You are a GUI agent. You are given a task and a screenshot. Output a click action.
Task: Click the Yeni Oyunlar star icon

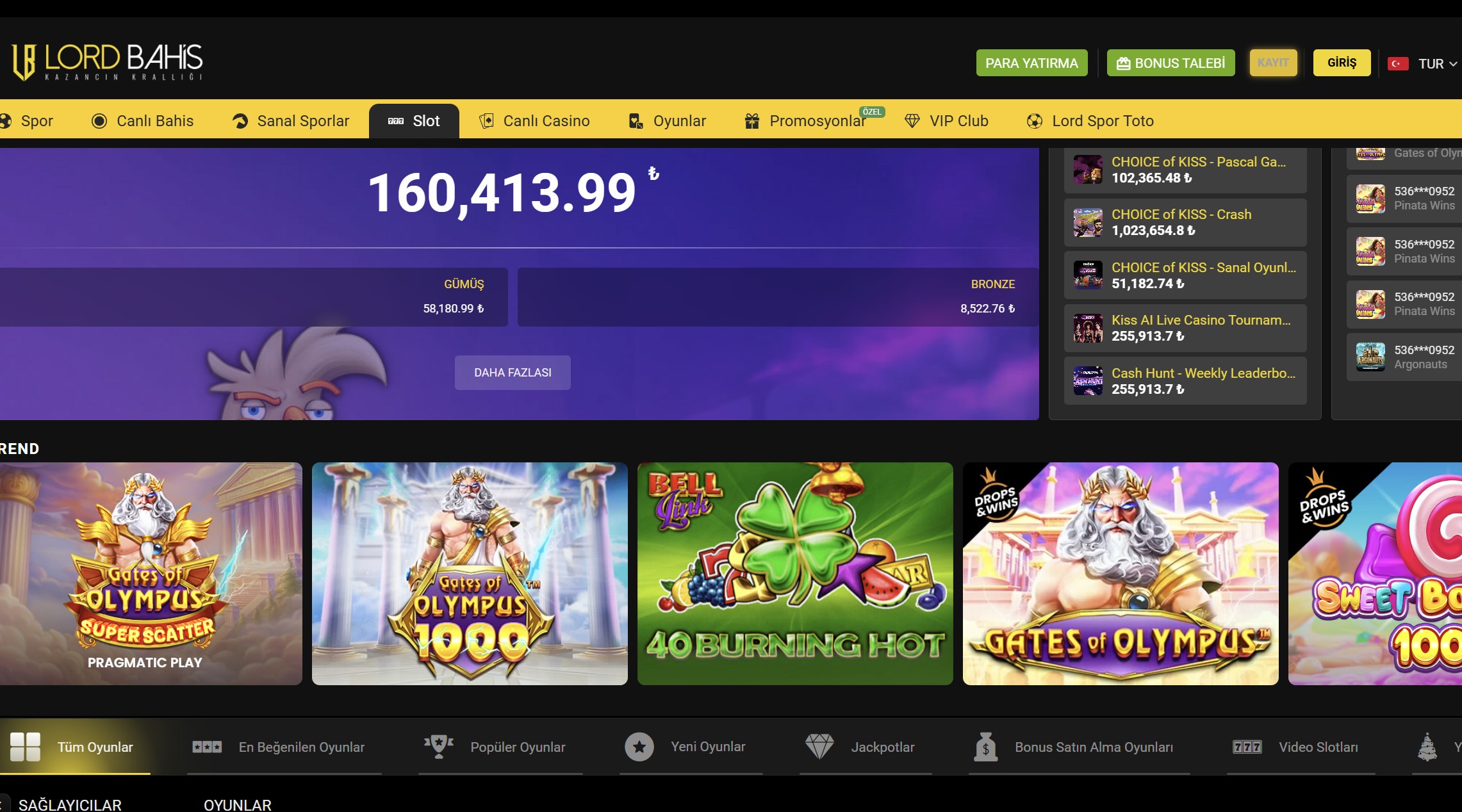coord(639,747)
